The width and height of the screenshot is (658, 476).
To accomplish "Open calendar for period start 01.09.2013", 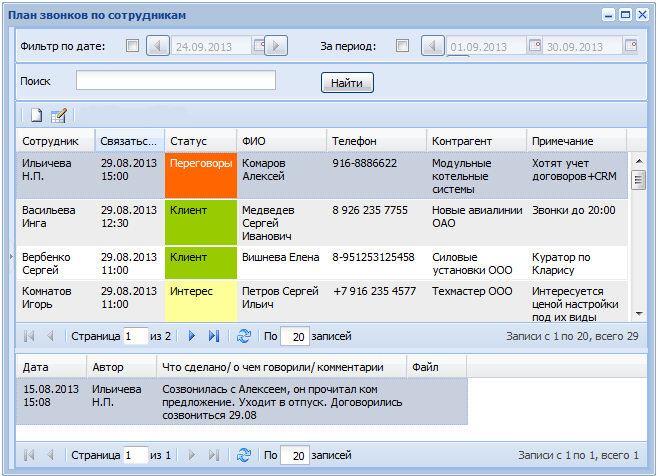I will tap(534, 46).
